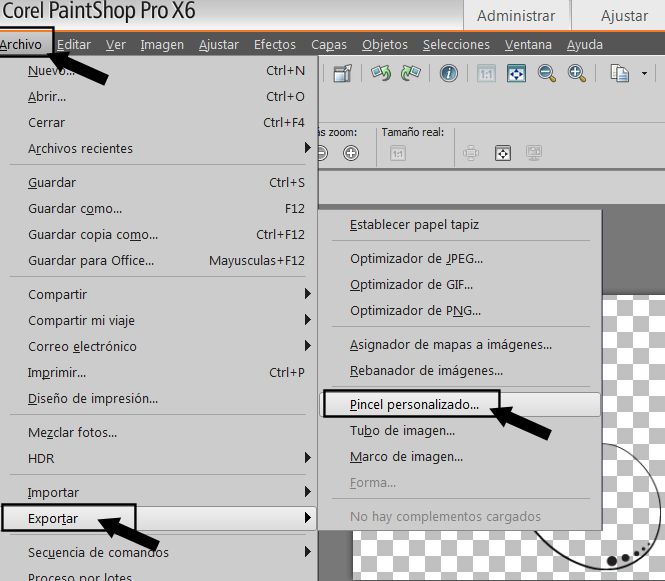
Task: Open dropdown arrow beside paste icon
Action: [644, 74]
